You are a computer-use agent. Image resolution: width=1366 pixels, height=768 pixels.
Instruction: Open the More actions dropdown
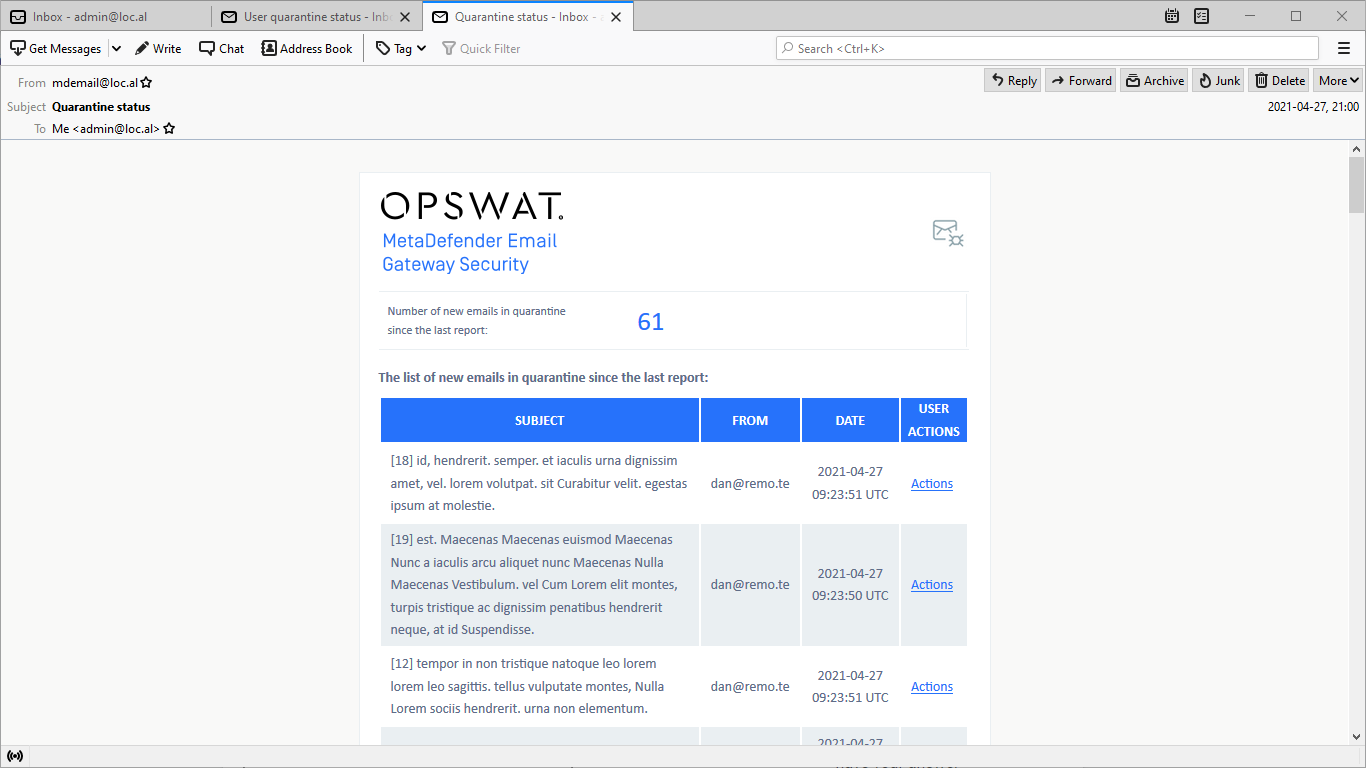point(1338,81)
